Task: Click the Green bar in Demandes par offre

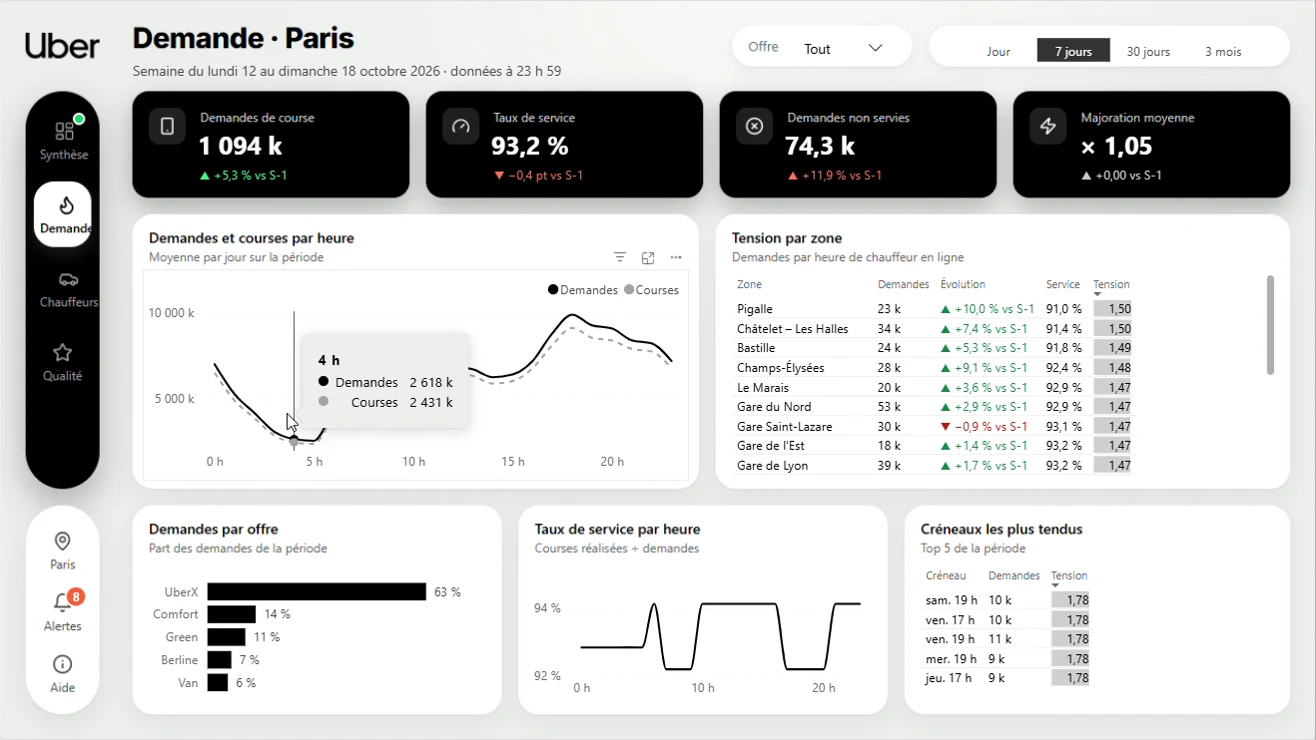Action: [x=227, y=637]
